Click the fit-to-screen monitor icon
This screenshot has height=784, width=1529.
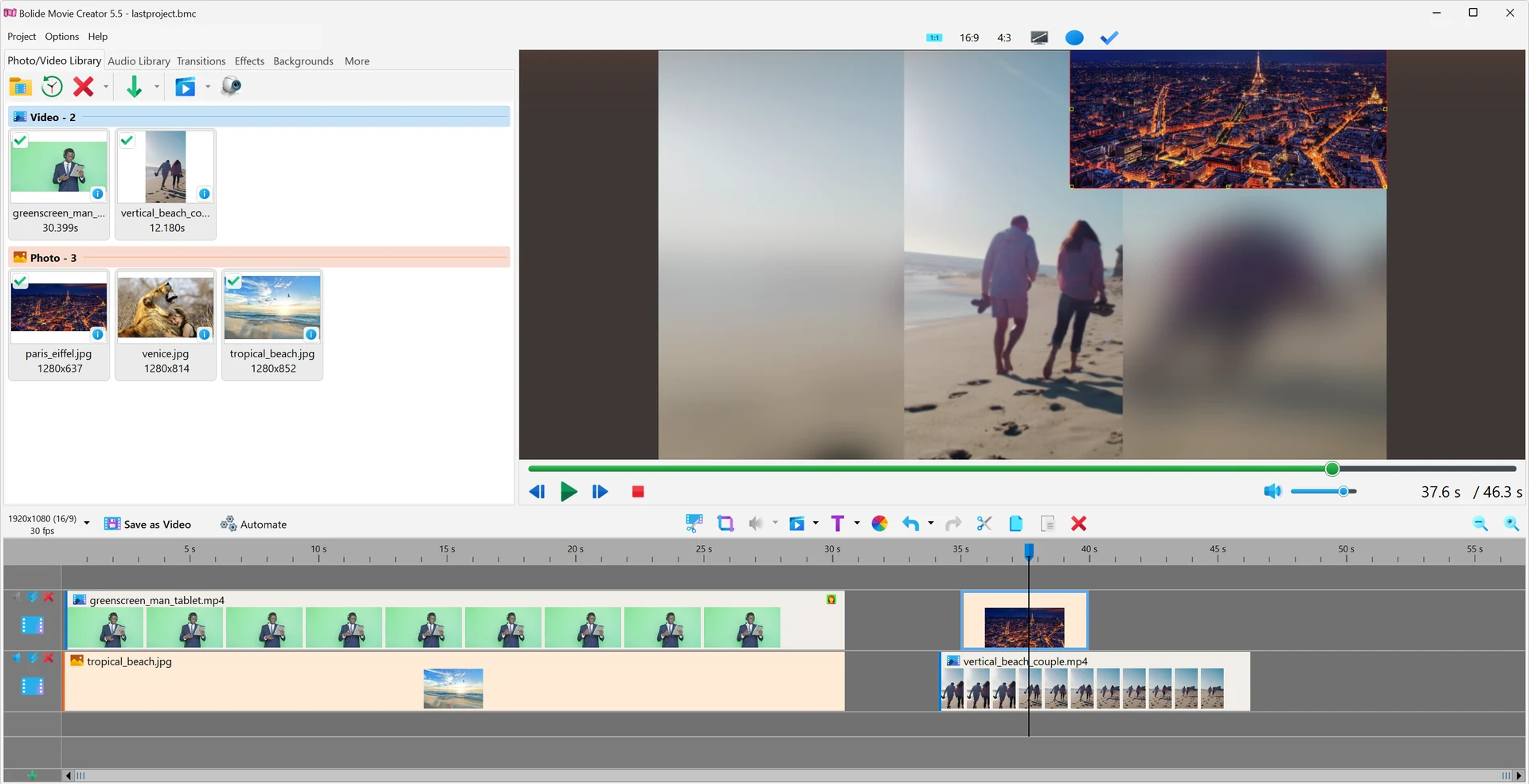[x=1039, y=37]
